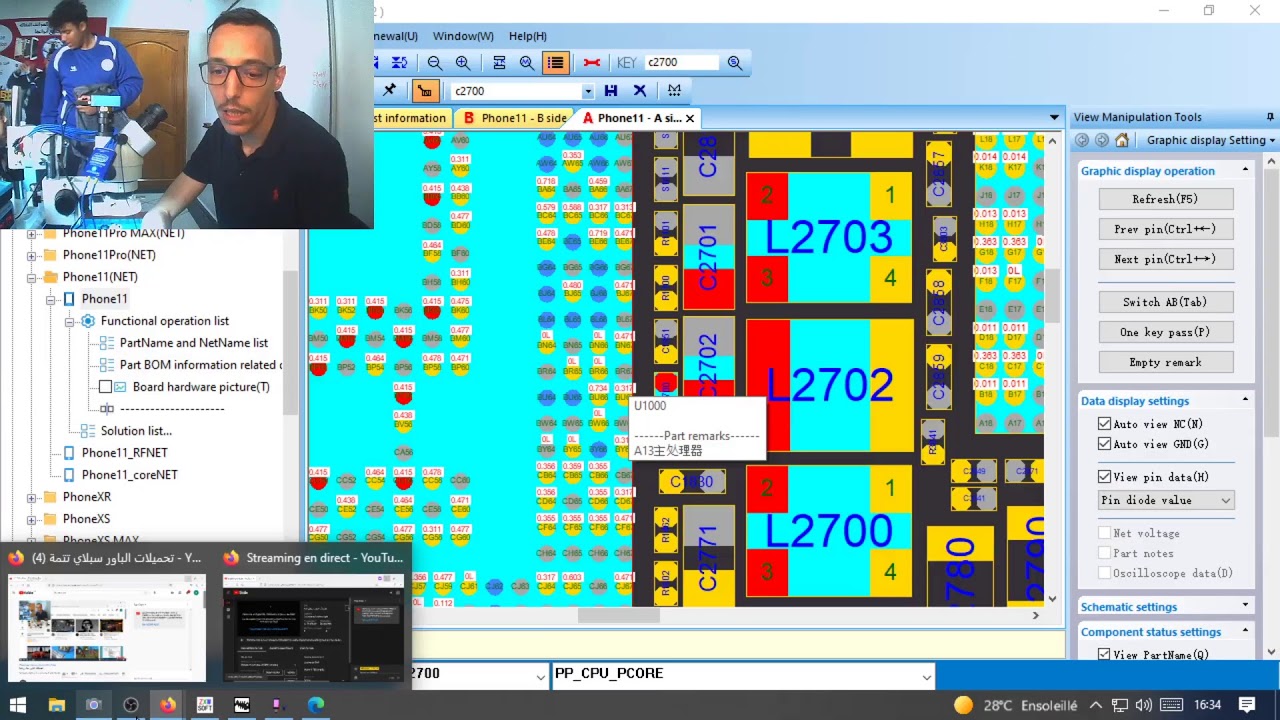1280x720 pixels.
Task: Toggle View PartName(Q) checkbox
Action: pyautogui.click(x=1104, y=655)
